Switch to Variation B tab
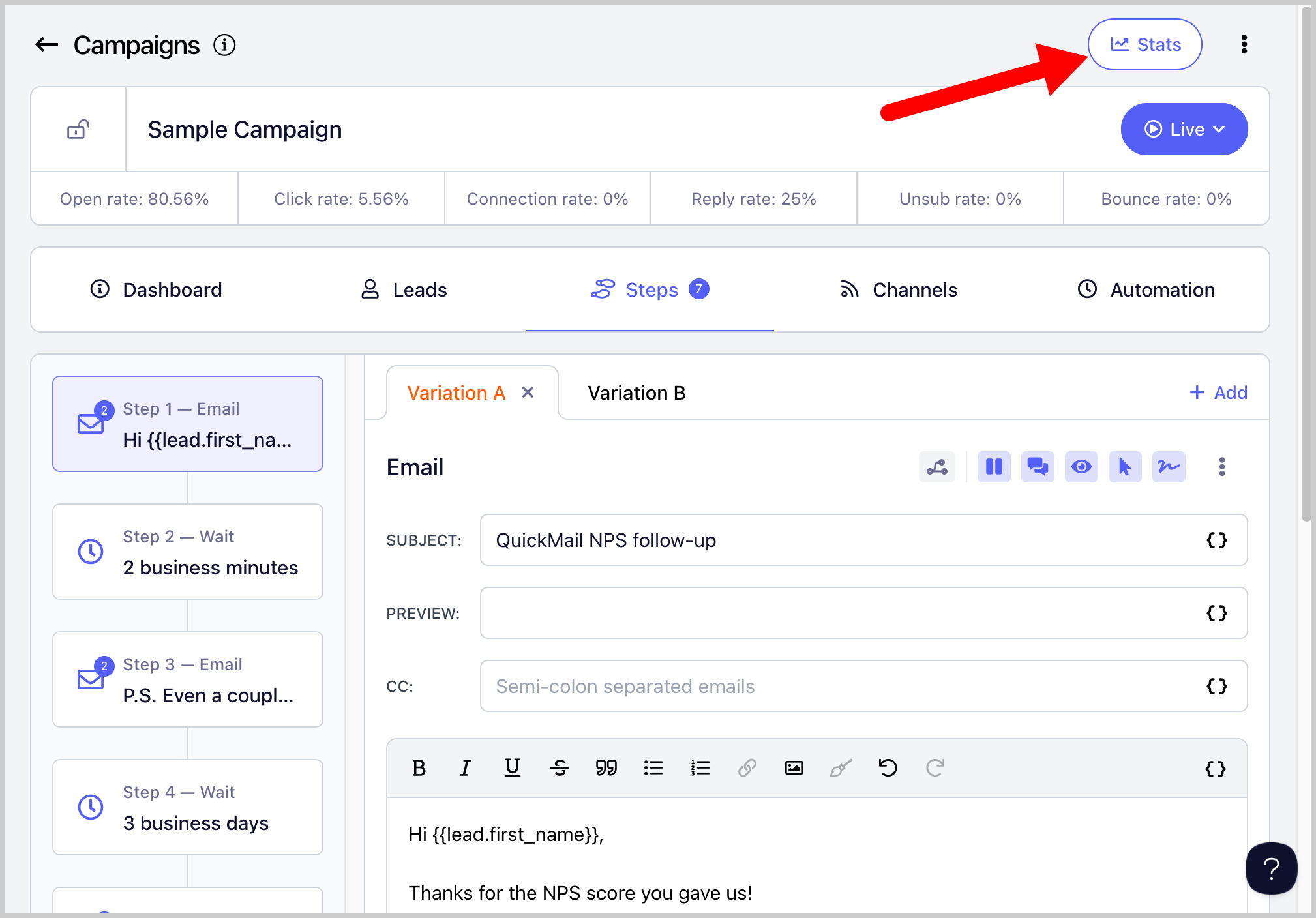Viewport: 1316px width, 918px height. (x=636, y=392)
